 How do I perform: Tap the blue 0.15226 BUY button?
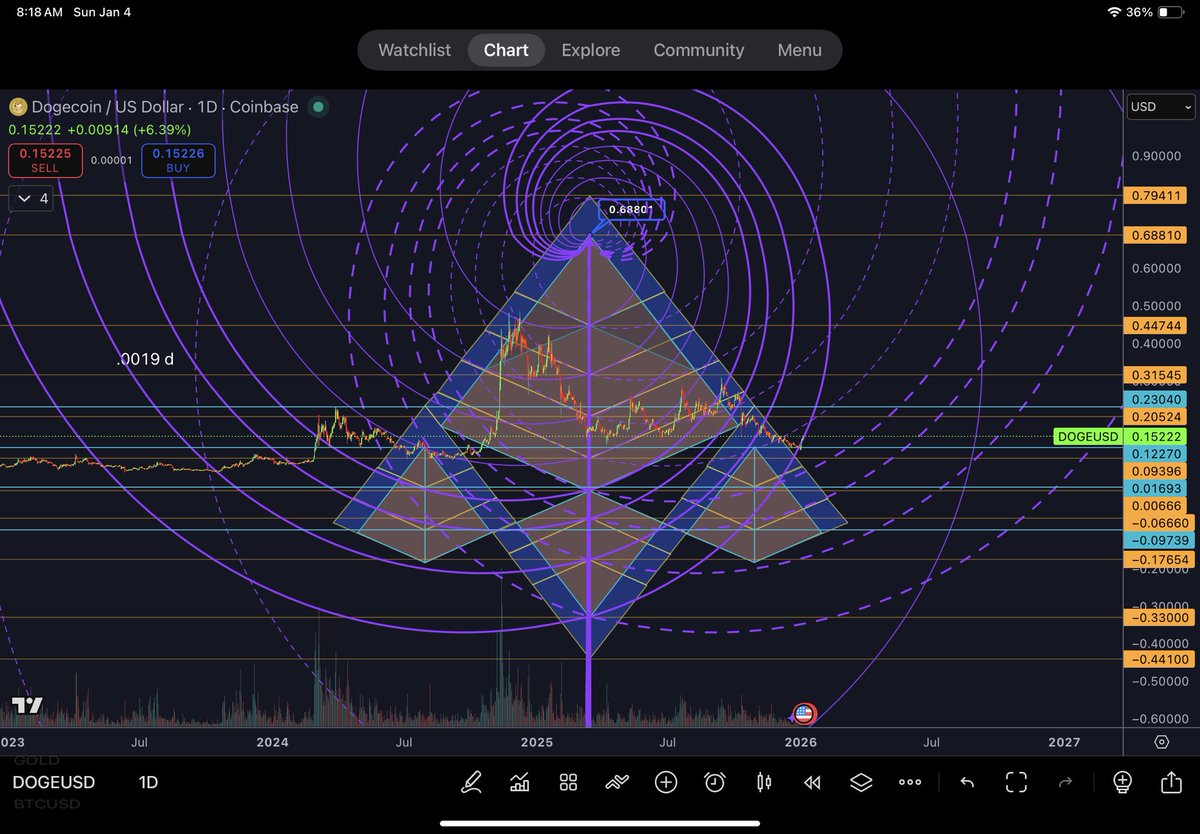[179, 160]
